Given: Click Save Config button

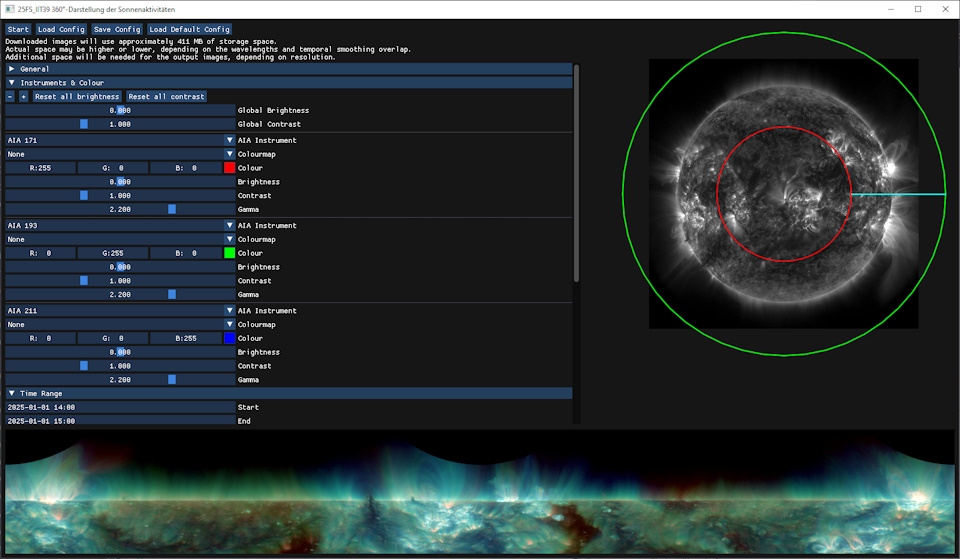Looking at the screenshot, I should point(117,29).
